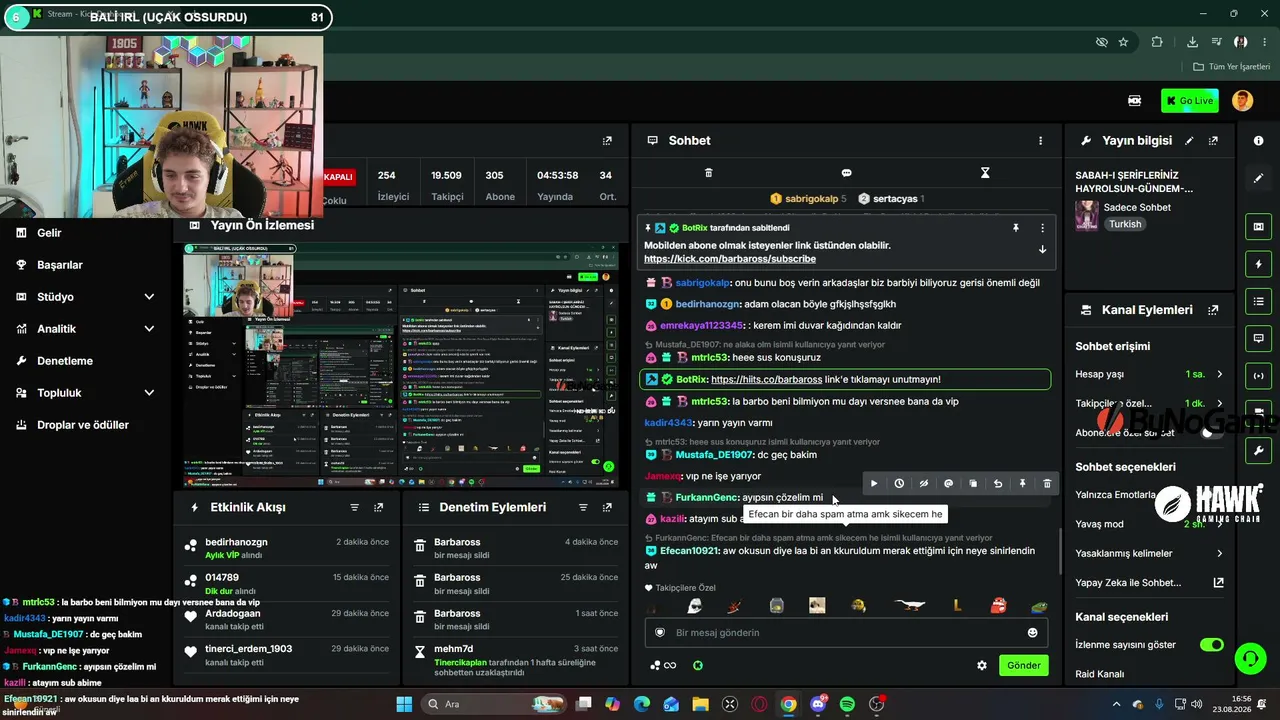Click the Turkish language tag
Screen dimensions: 1280x720
[x=1125, y=225]
